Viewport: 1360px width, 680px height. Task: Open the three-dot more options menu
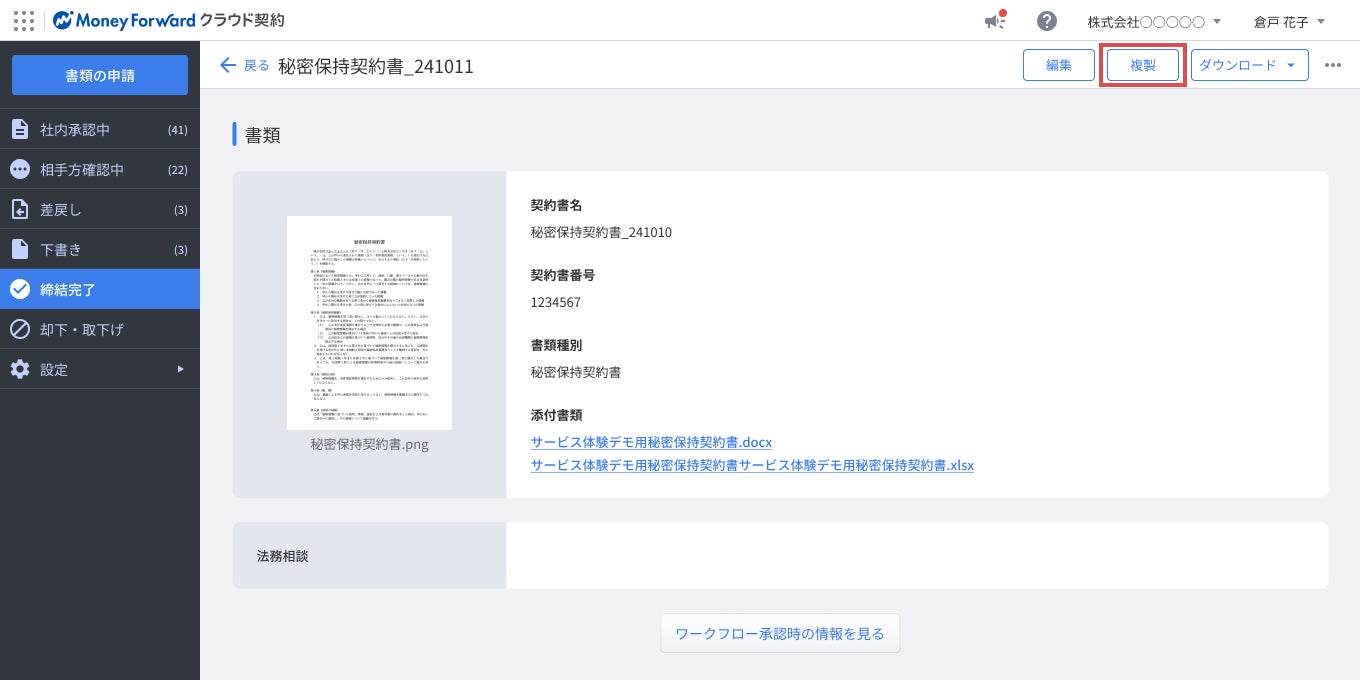coord(1333,65)
